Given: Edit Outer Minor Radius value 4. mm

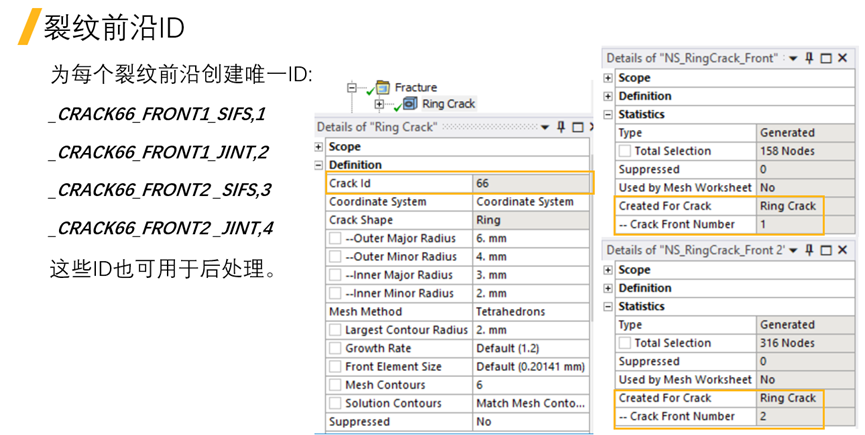Looking at the screenshot, I should pos(532,256).
